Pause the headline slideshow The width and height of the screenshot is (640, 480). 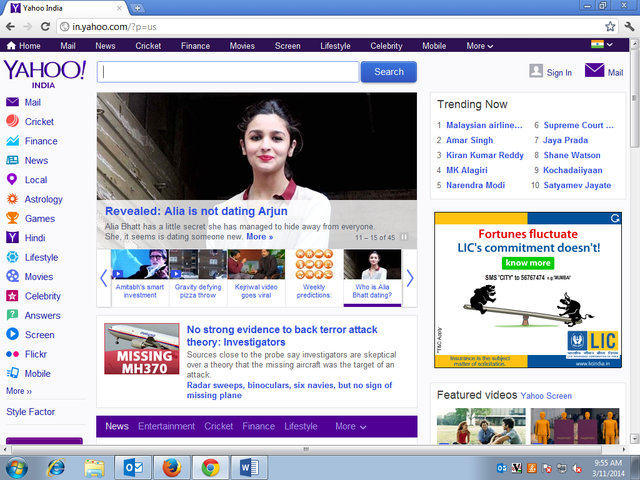pos(404,237)
